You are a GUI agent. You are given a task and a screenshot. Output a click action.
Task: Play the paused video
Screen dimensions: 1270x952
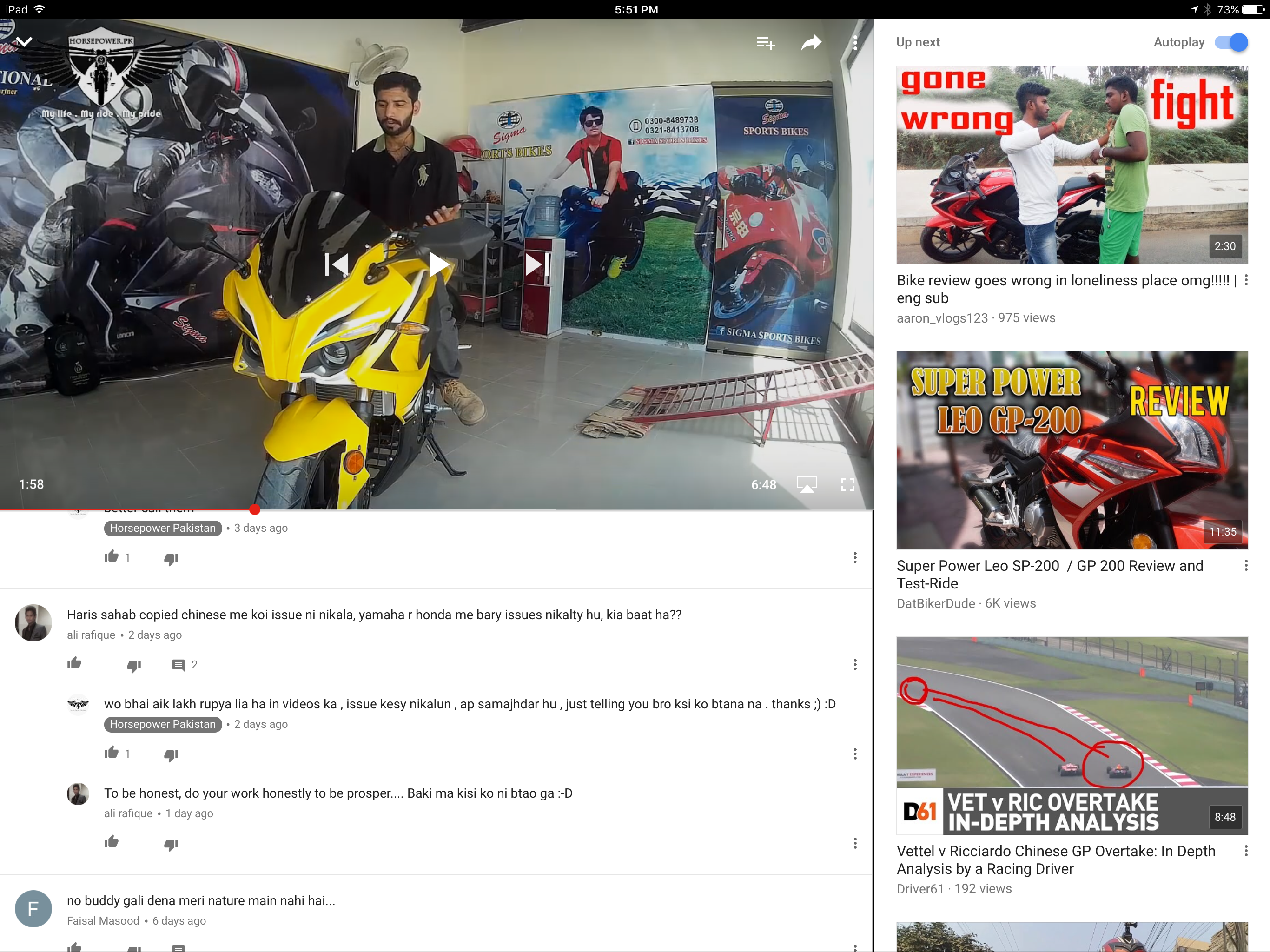click(439, 264)
